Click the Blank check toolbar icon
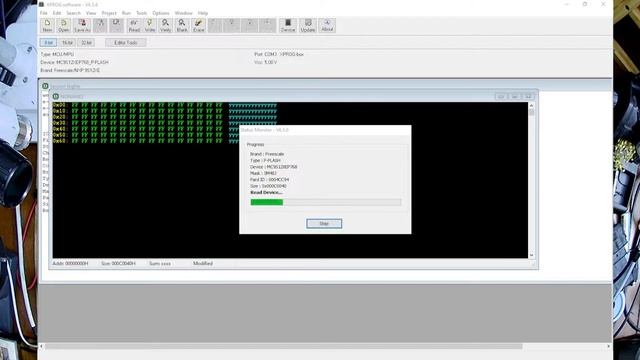This screenshot has height=360, width=640. point(182,25)
